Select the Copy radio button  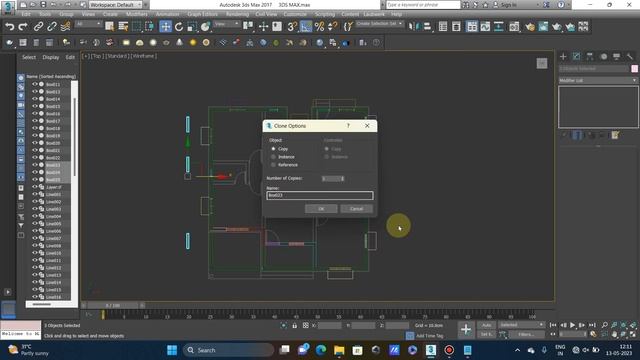tap(273, 149)
